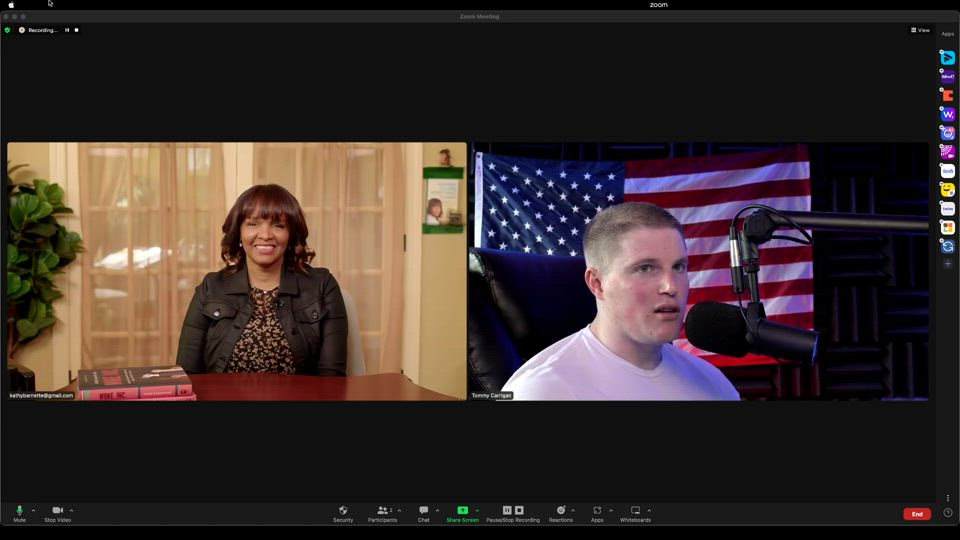Screen dimensions: 960x540
Task: Click the red End meeting button
Action: click(x=917, y=514)
